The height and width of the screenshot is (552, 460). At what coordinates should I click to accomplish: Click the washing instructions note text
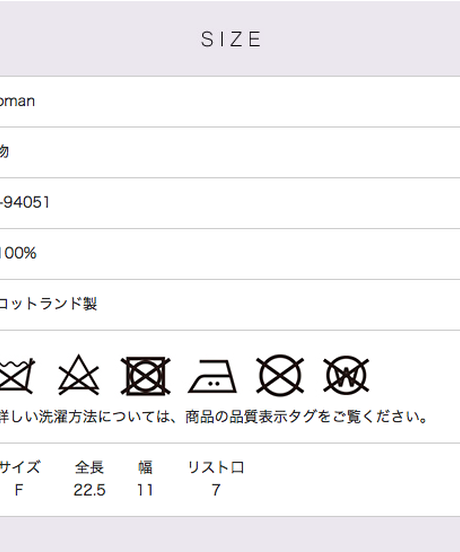(214, 416)
